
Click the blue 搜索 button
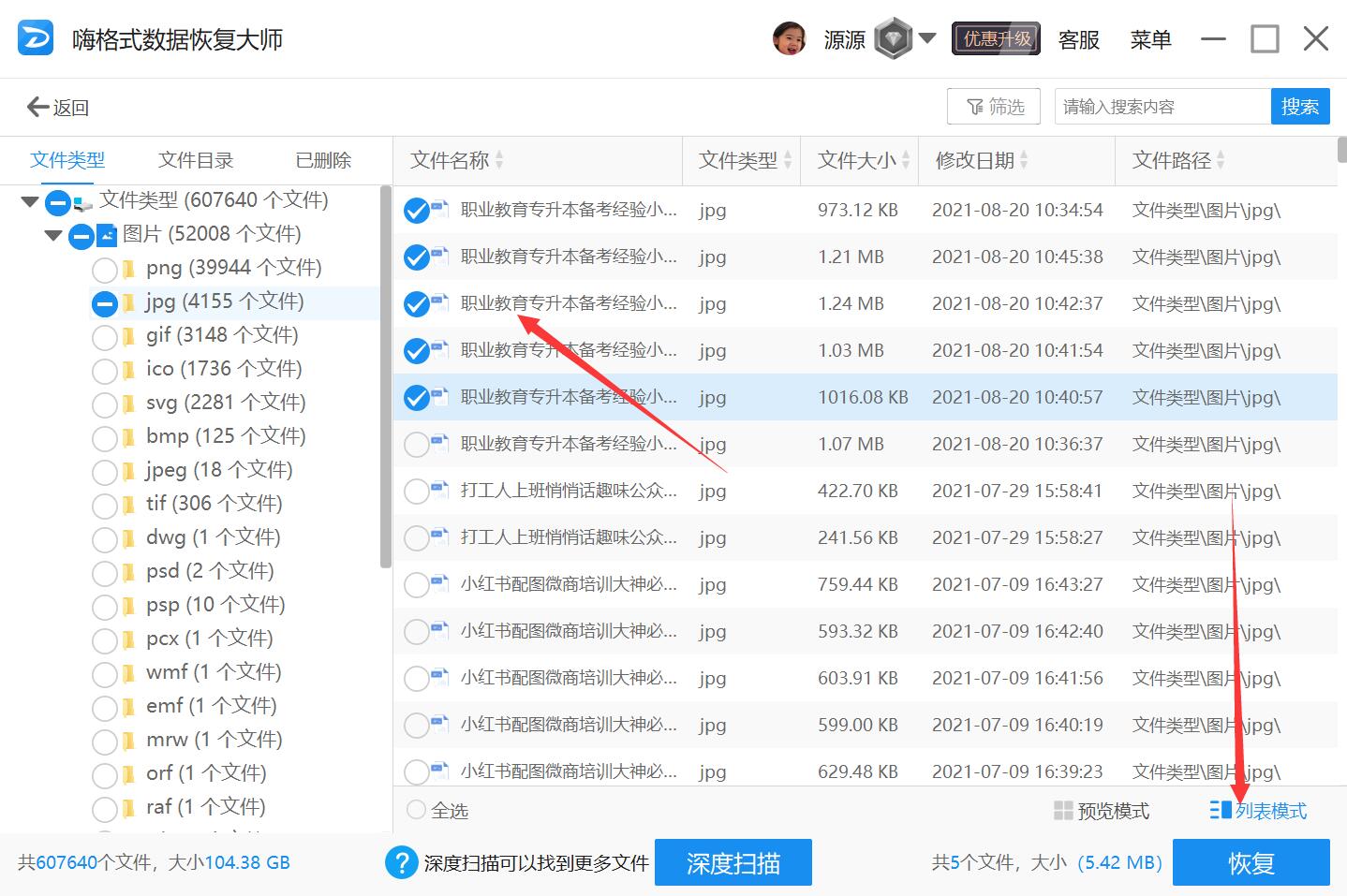pyautogui.click(x=1300, y=107)
